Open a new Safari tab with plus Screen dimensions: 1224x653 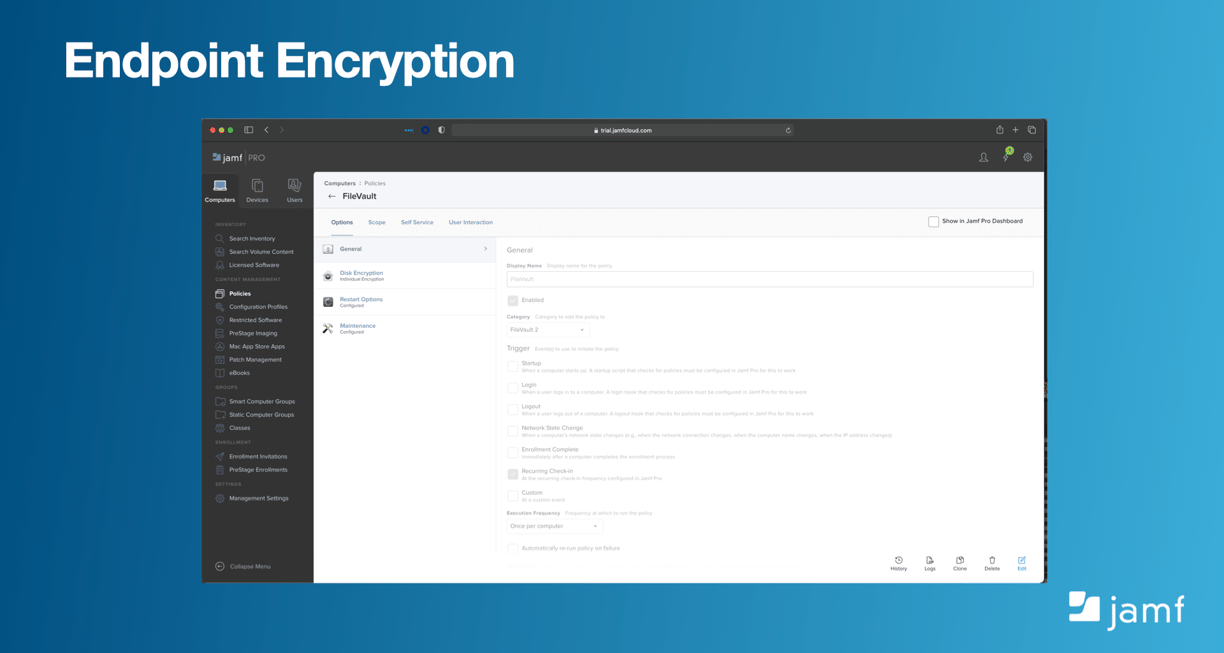point(1015,130)
